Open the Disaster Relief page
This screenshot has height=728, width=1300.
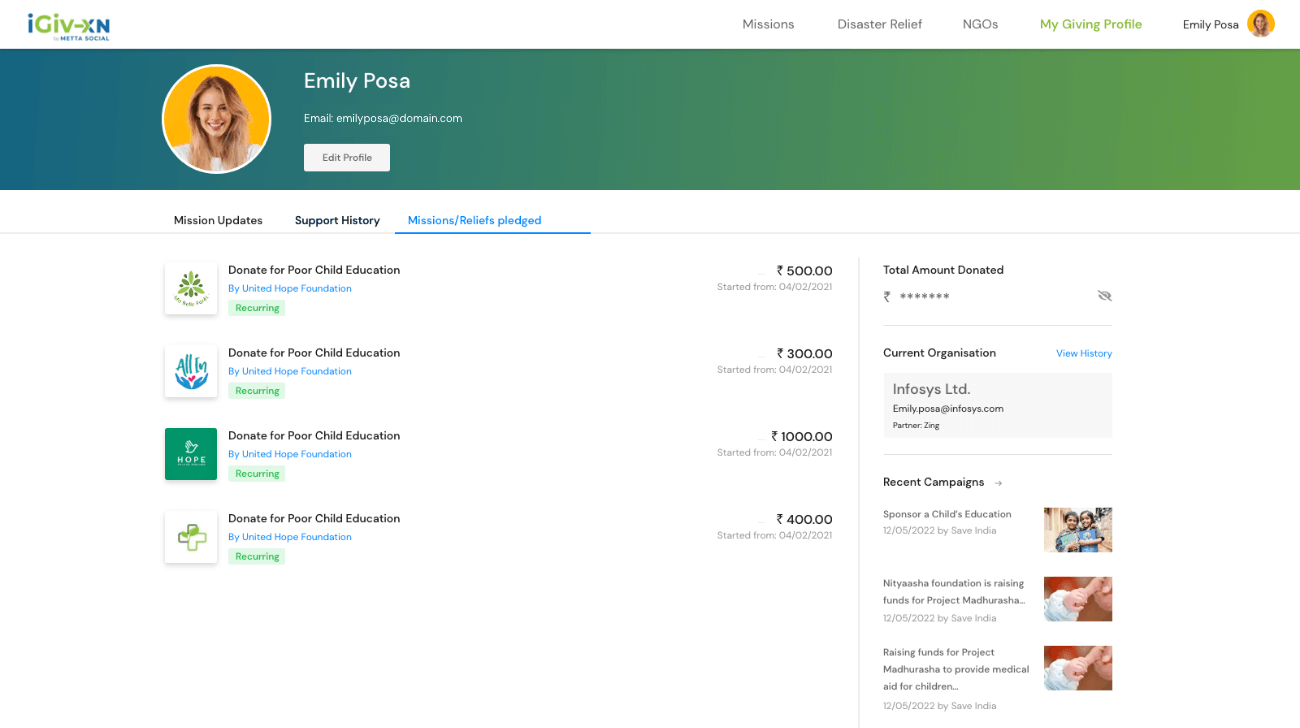(879, 24)
